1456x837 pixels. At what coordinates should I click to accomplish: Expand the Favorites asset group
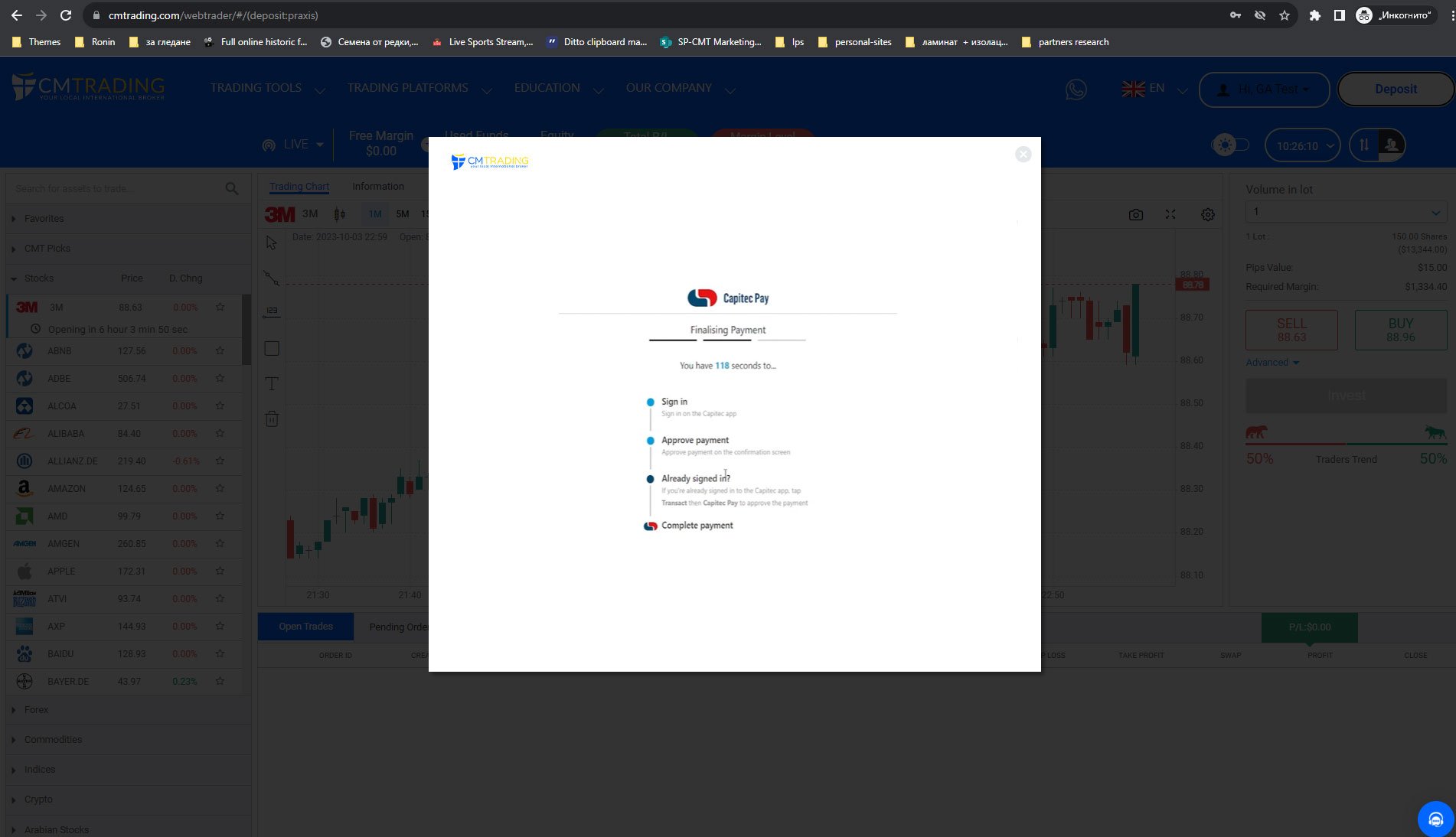(x=128, y=219)
